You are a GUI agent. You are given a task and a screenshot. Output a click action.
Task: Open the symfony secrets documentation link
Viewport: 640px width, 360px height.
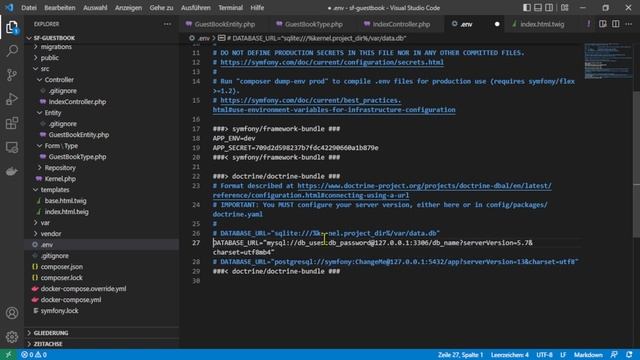(332, 62)
